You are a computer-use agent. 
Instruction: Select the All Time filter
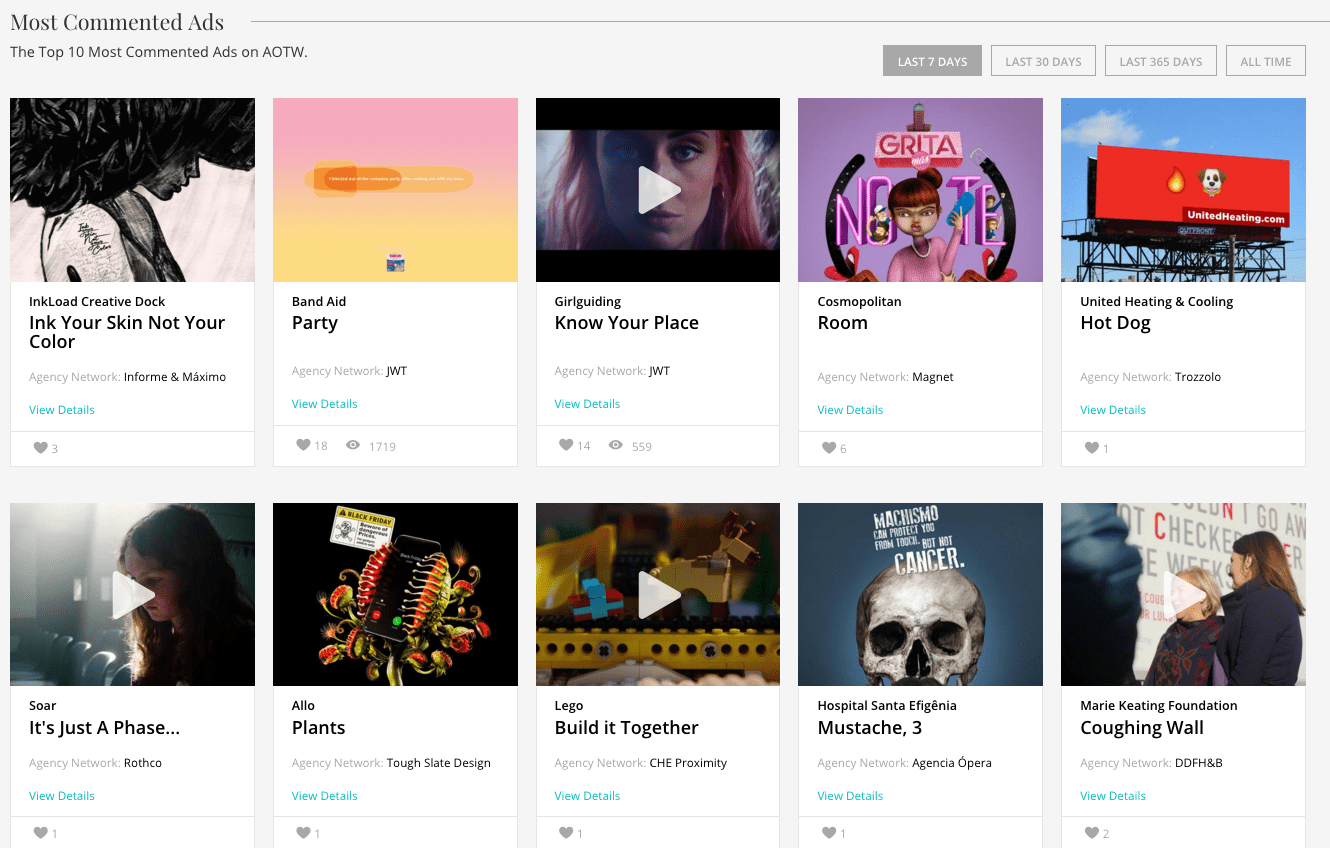(x=1265, y=61)
